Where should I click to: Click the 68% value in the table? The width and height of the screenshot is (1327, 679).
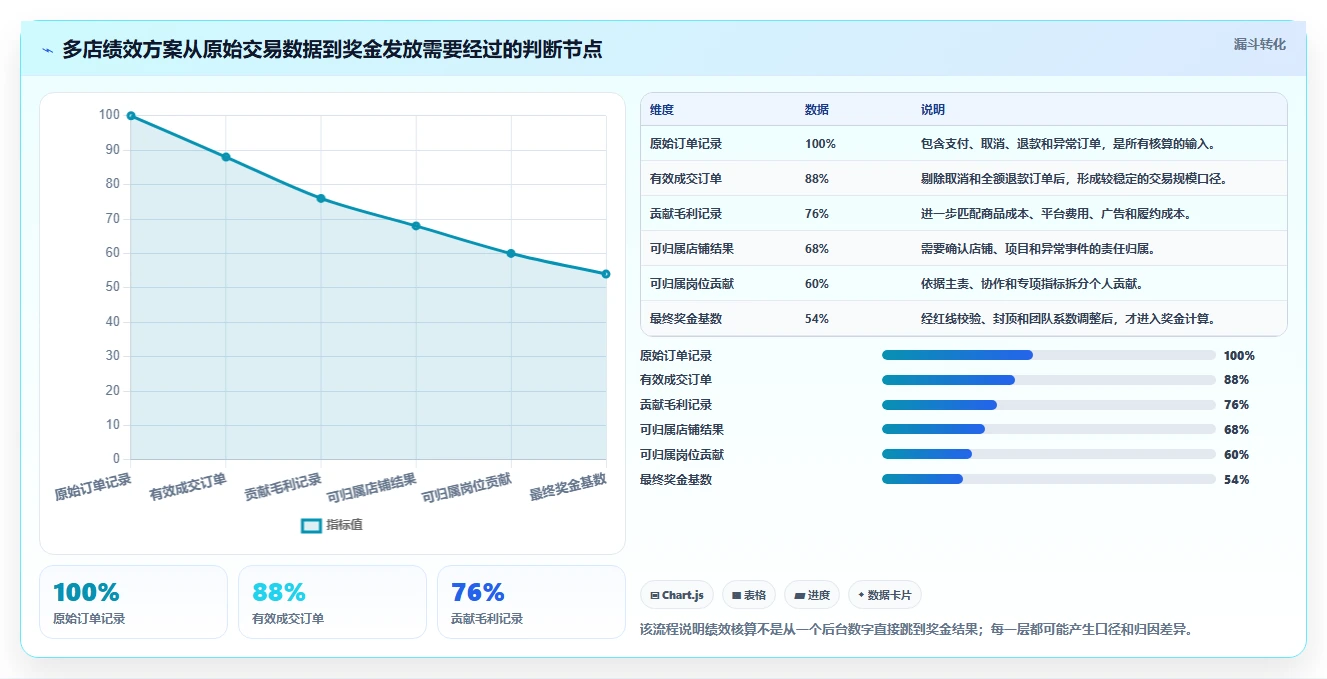[817, 249]
